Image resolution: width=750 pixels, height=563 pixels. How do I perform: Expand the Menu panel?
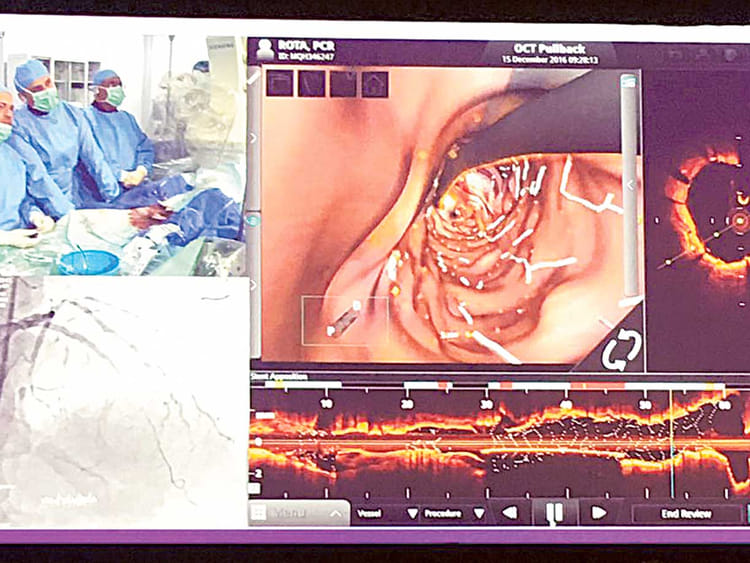click(299, 513)
